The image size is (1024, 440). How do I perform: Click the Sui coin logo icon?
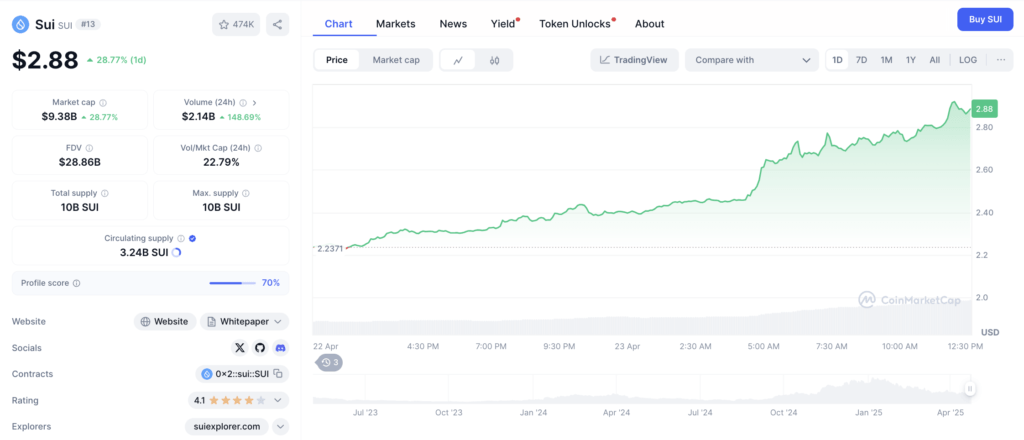21,25
